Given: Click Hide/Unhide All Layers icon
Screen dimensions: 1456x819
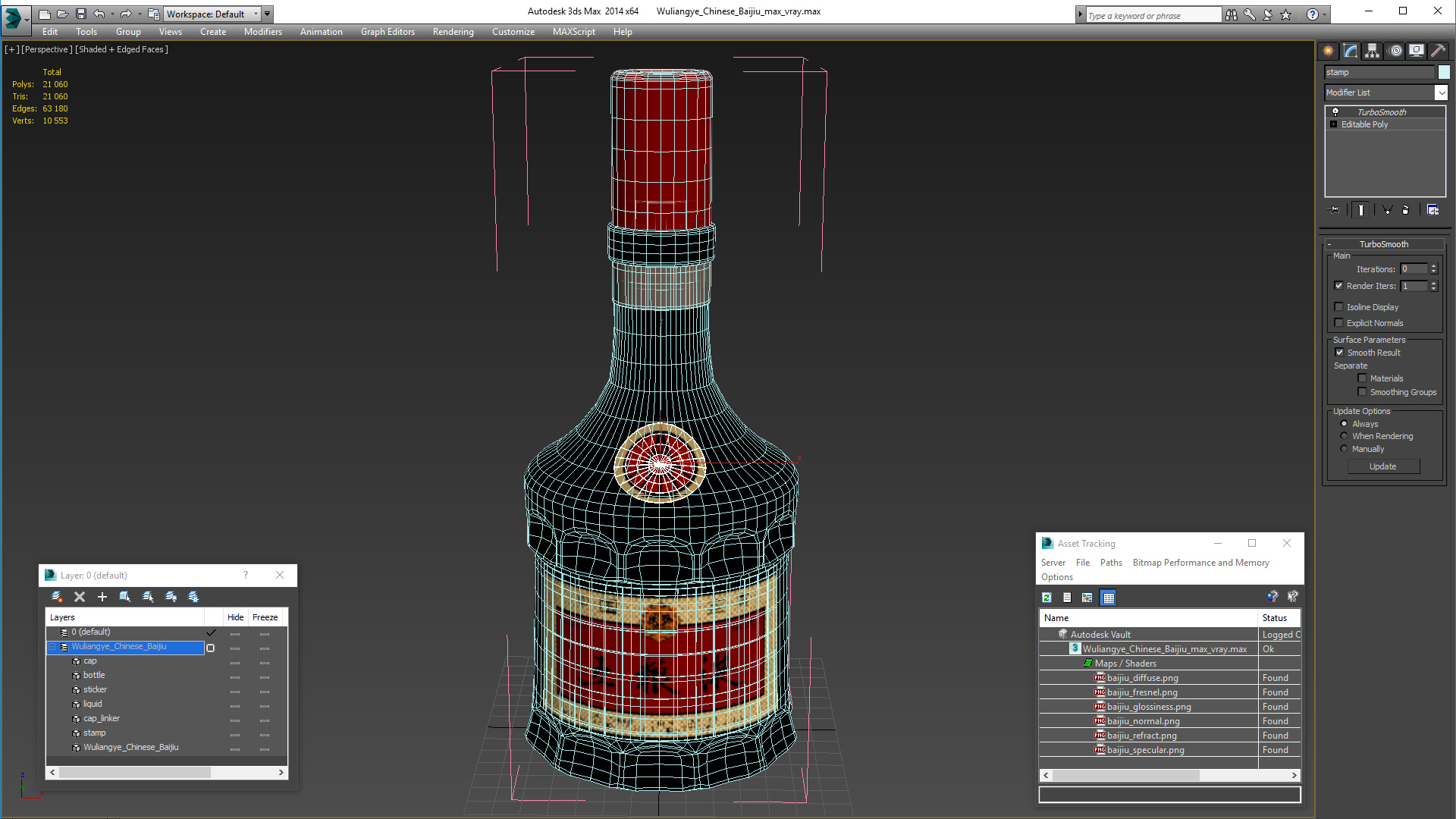Looking at the screenshot, I should pyautogui.click(x=171, y=597).
